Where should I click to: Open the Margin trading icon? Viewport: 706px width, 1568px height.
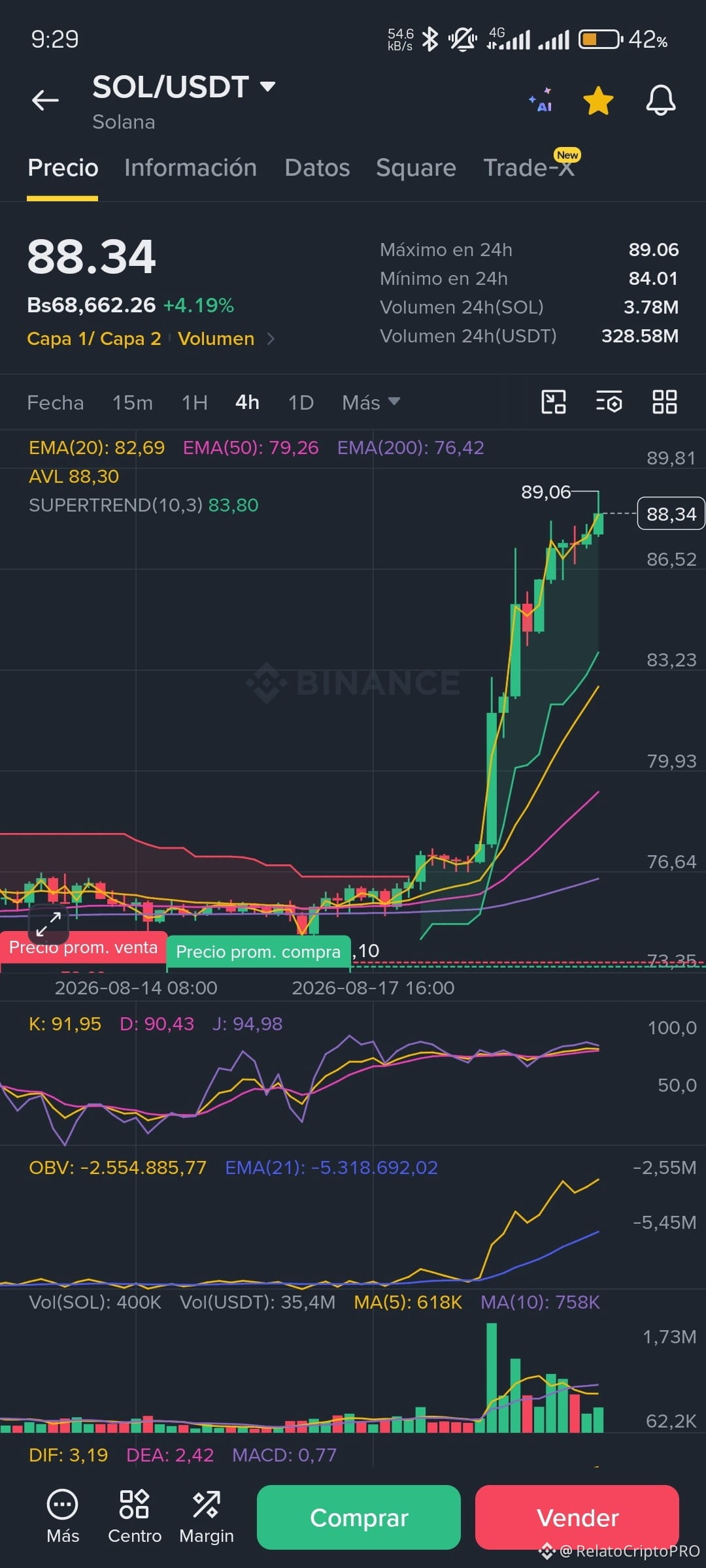coord(207,1516)
